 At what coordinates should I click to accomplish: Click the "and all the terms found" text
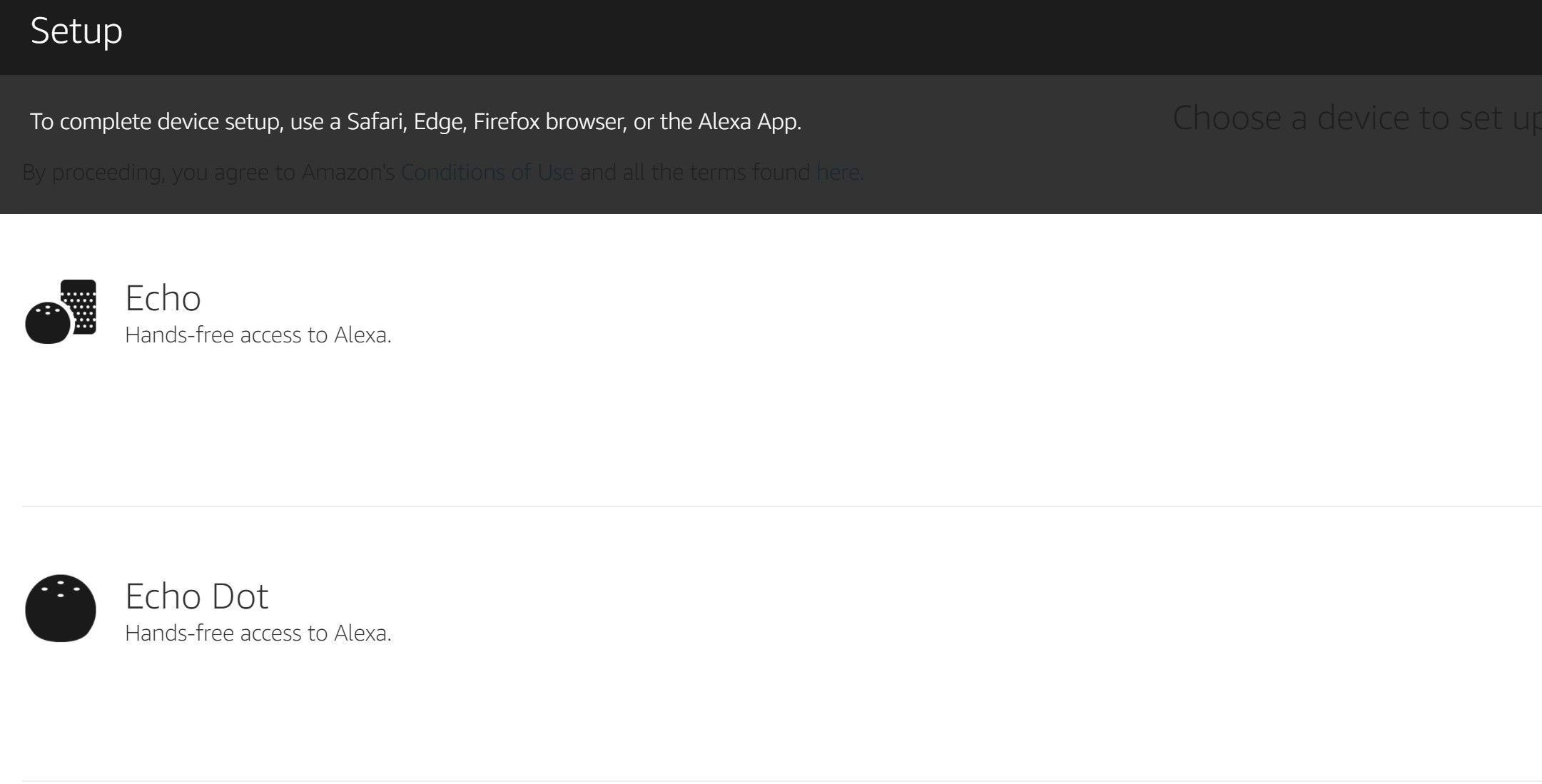694,172
